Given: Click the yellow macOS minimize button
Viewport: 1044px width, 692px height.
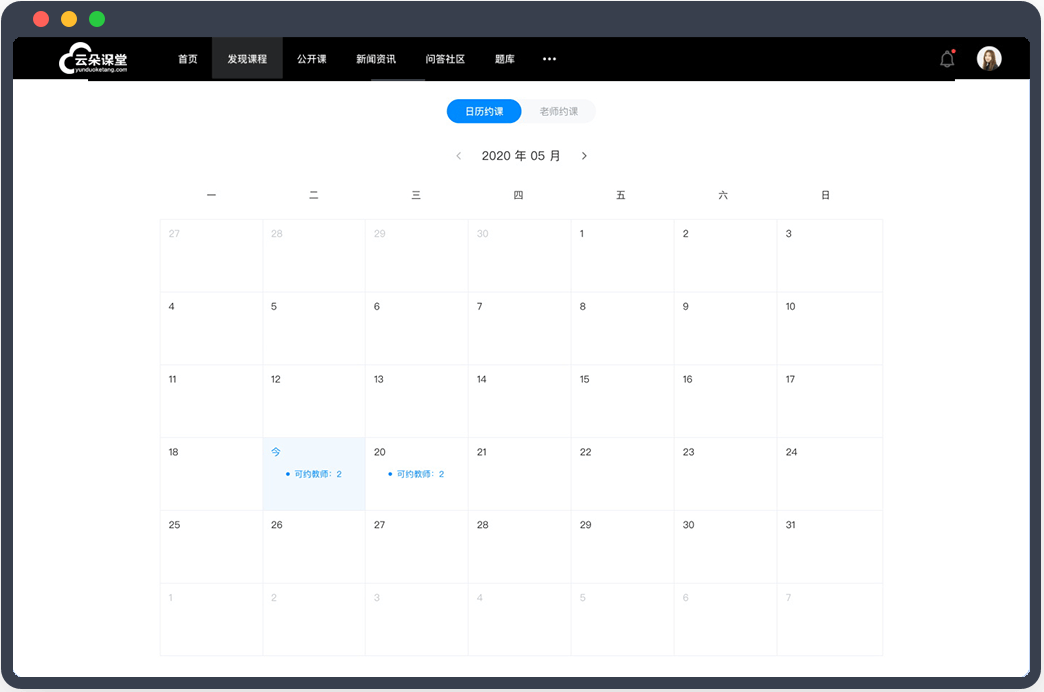Looking at the screenshot, I should click(69, 19).
